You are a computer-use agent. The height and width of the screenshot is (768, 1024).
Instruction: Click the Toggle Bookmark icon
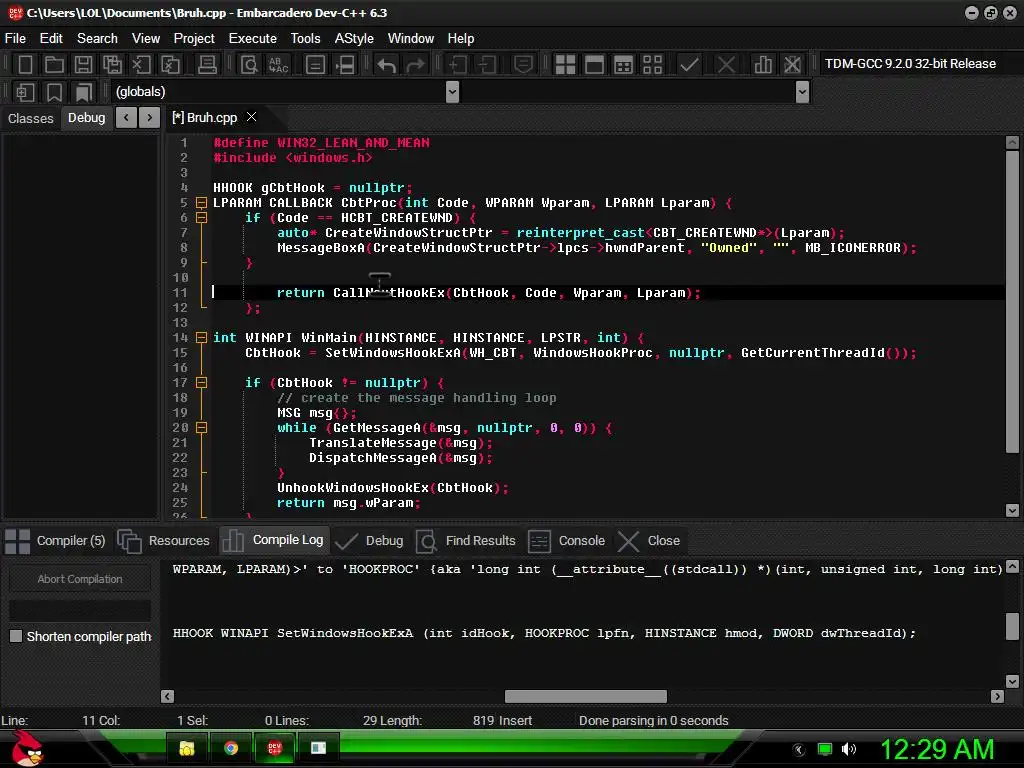pos(54,92)
